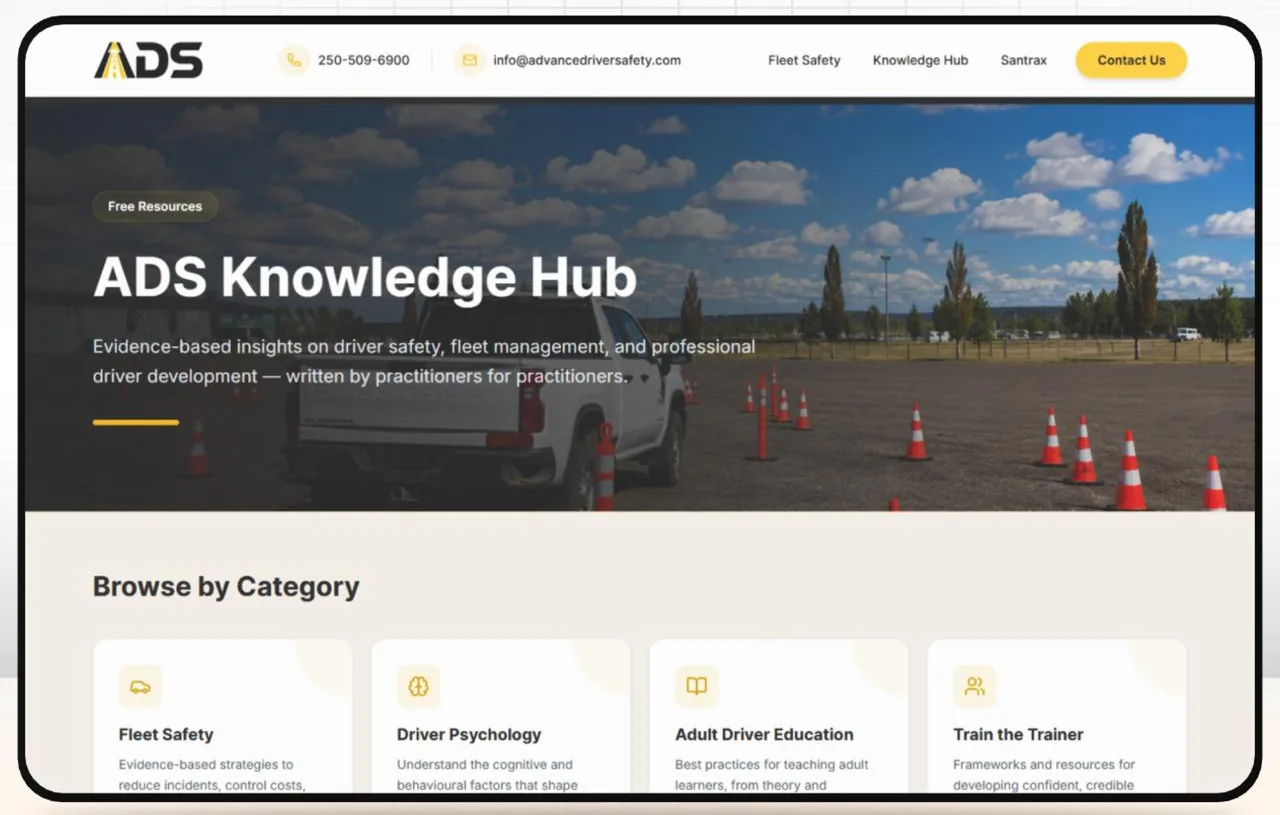Click the phone icon beside 250-509-6900

click(293, 60)
